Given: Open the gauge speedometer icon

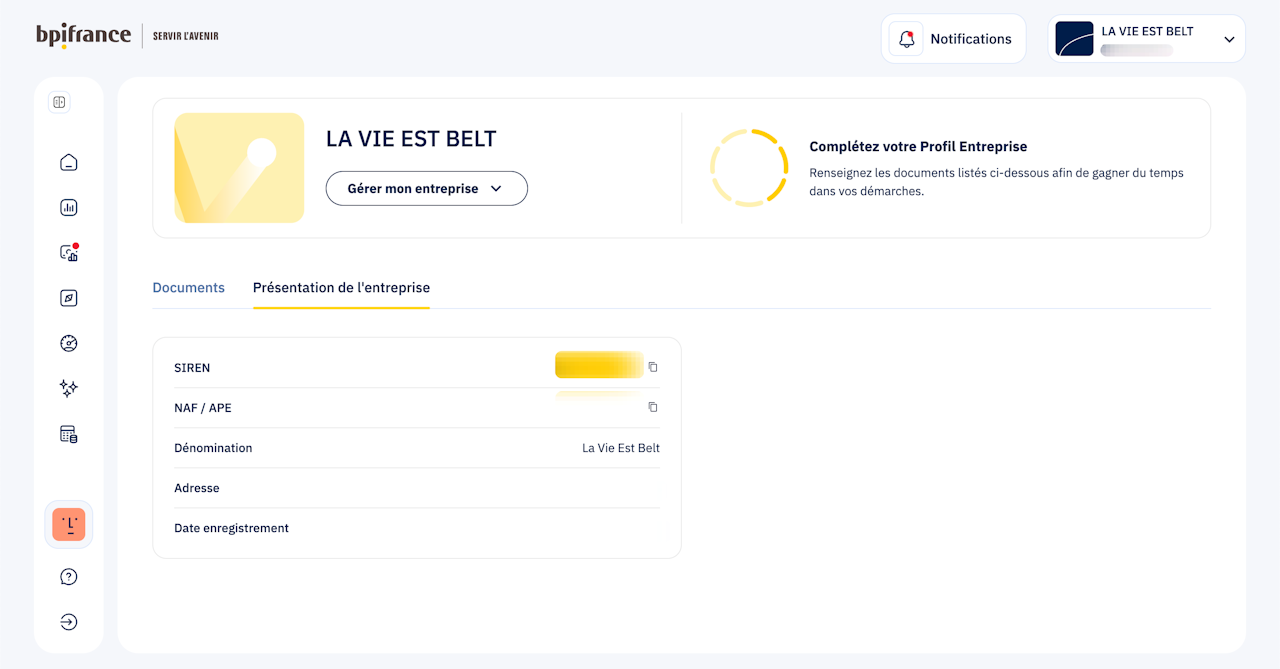Looking at the screenshot, I should pyautogui.click(x=69, y=343).
